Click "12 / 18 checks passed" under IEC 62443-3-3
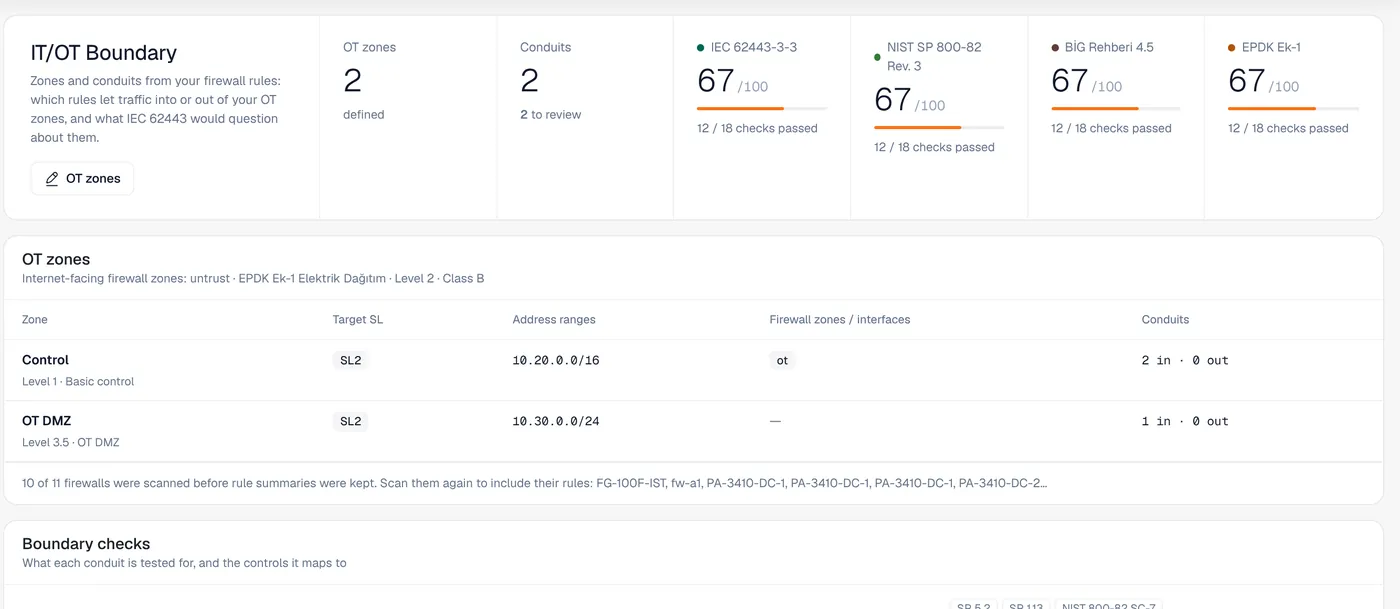The height and width of the screenshot is (609, 1400). coord(757,128)
